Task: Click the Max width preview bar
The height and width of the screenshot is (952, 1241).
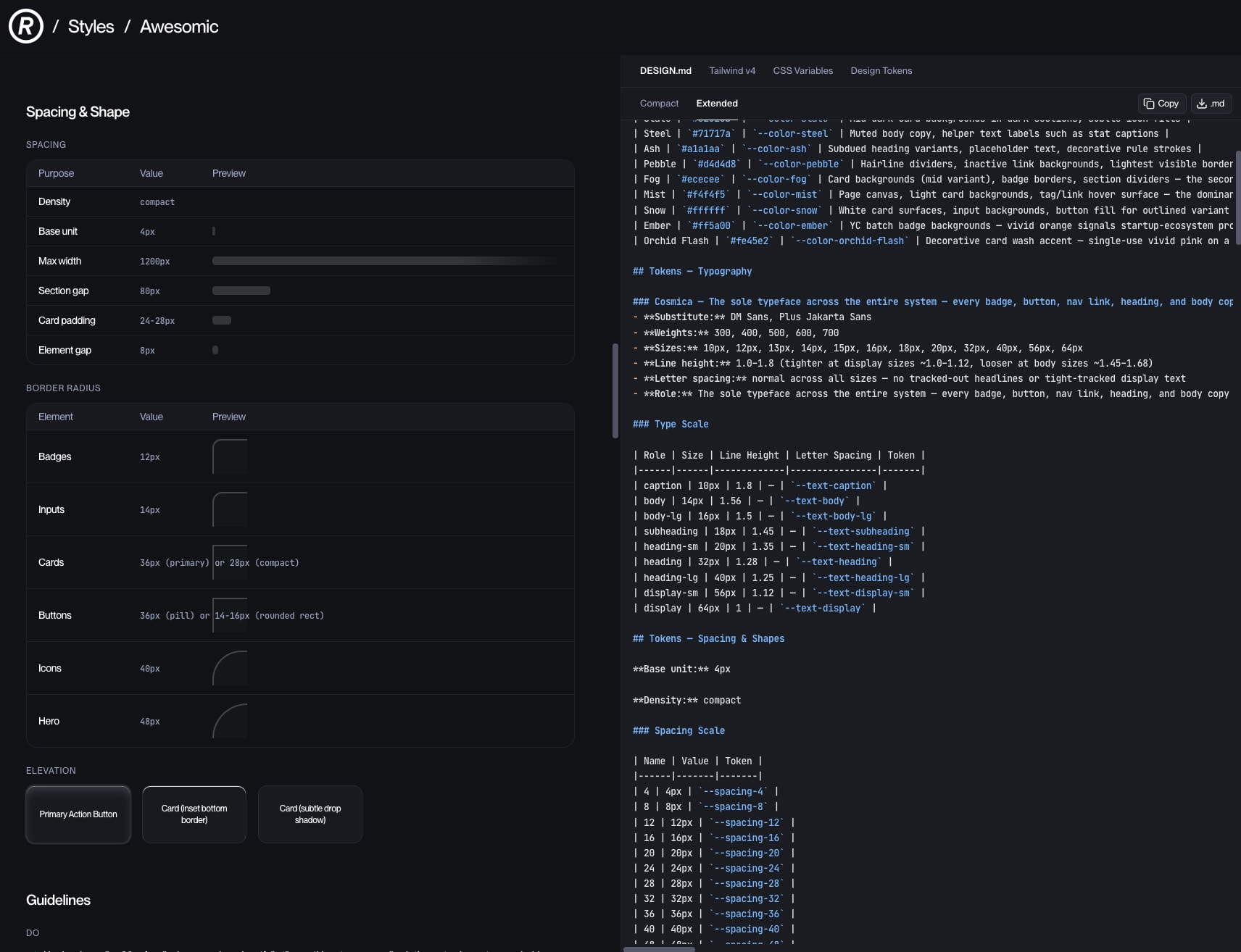Action: (387, 261)
